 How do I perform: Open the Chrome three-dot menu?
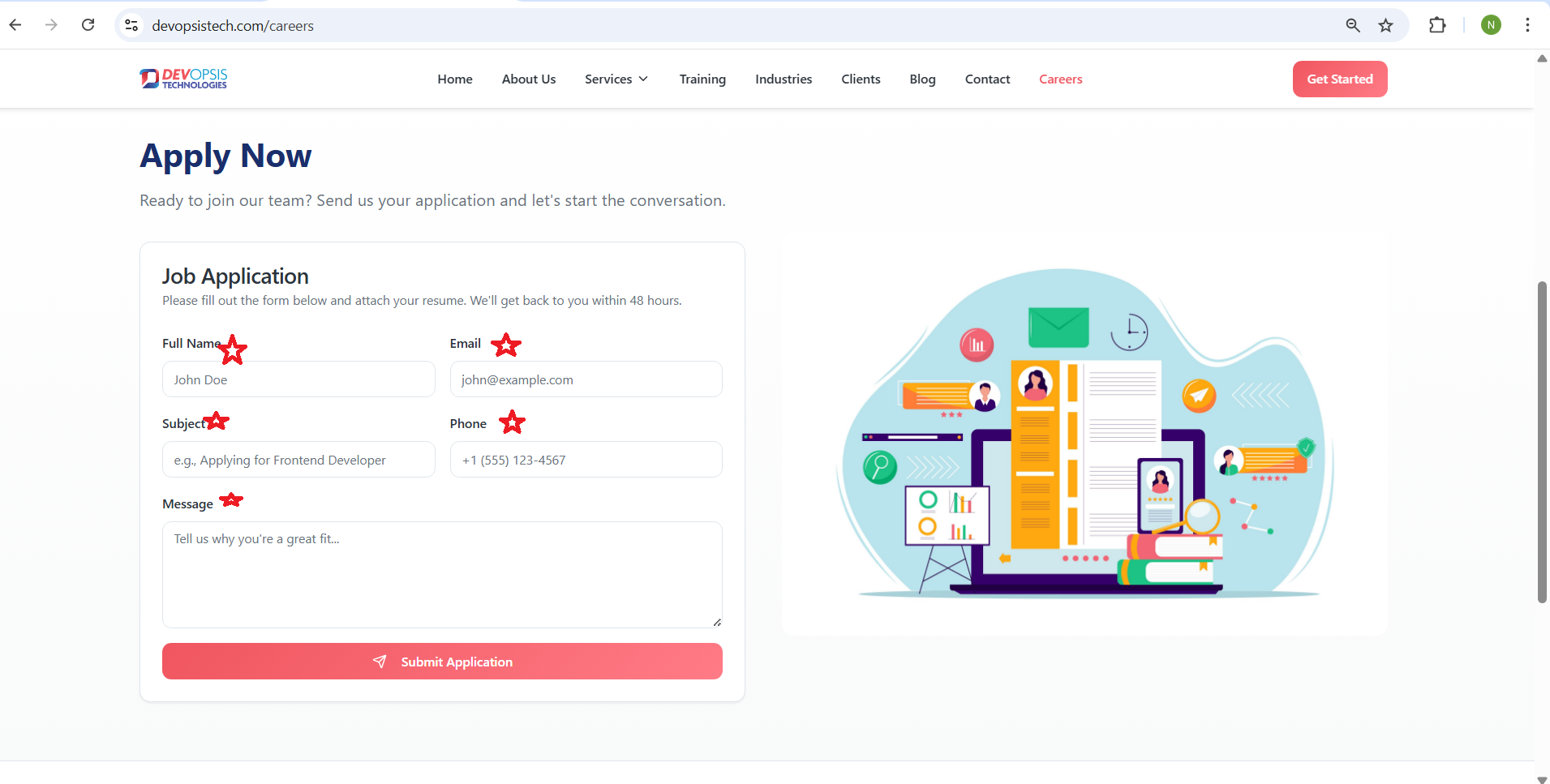click(1527, 25)
